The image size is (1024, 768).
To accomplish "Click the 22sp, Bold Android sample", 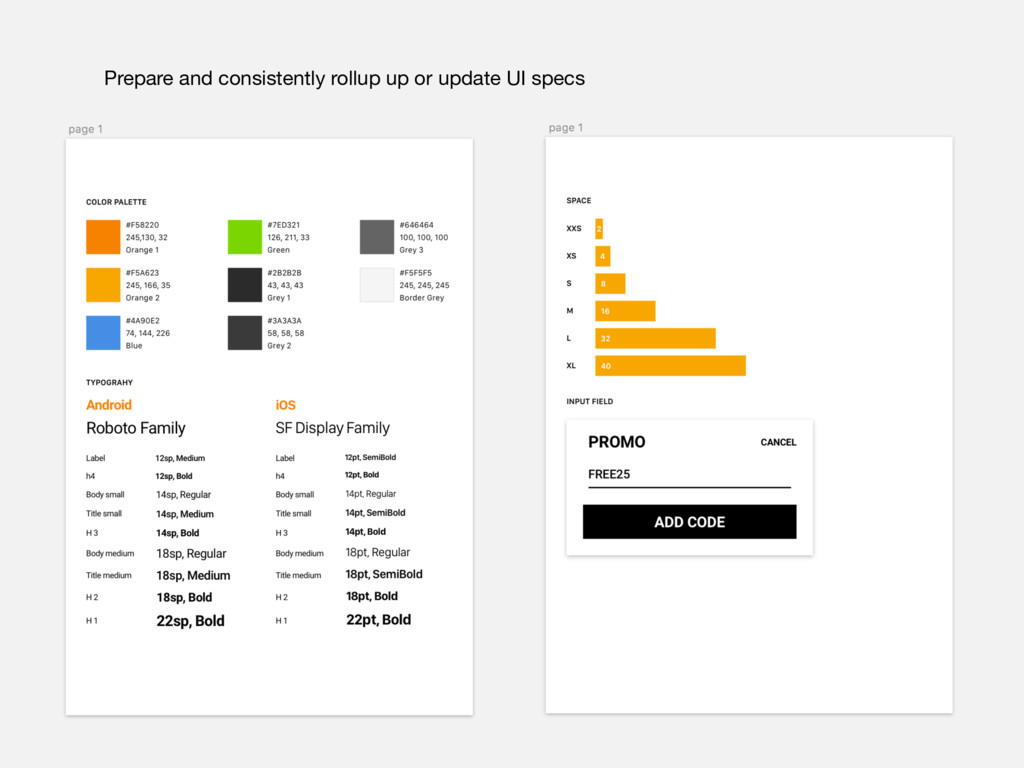I will [190, 621].
